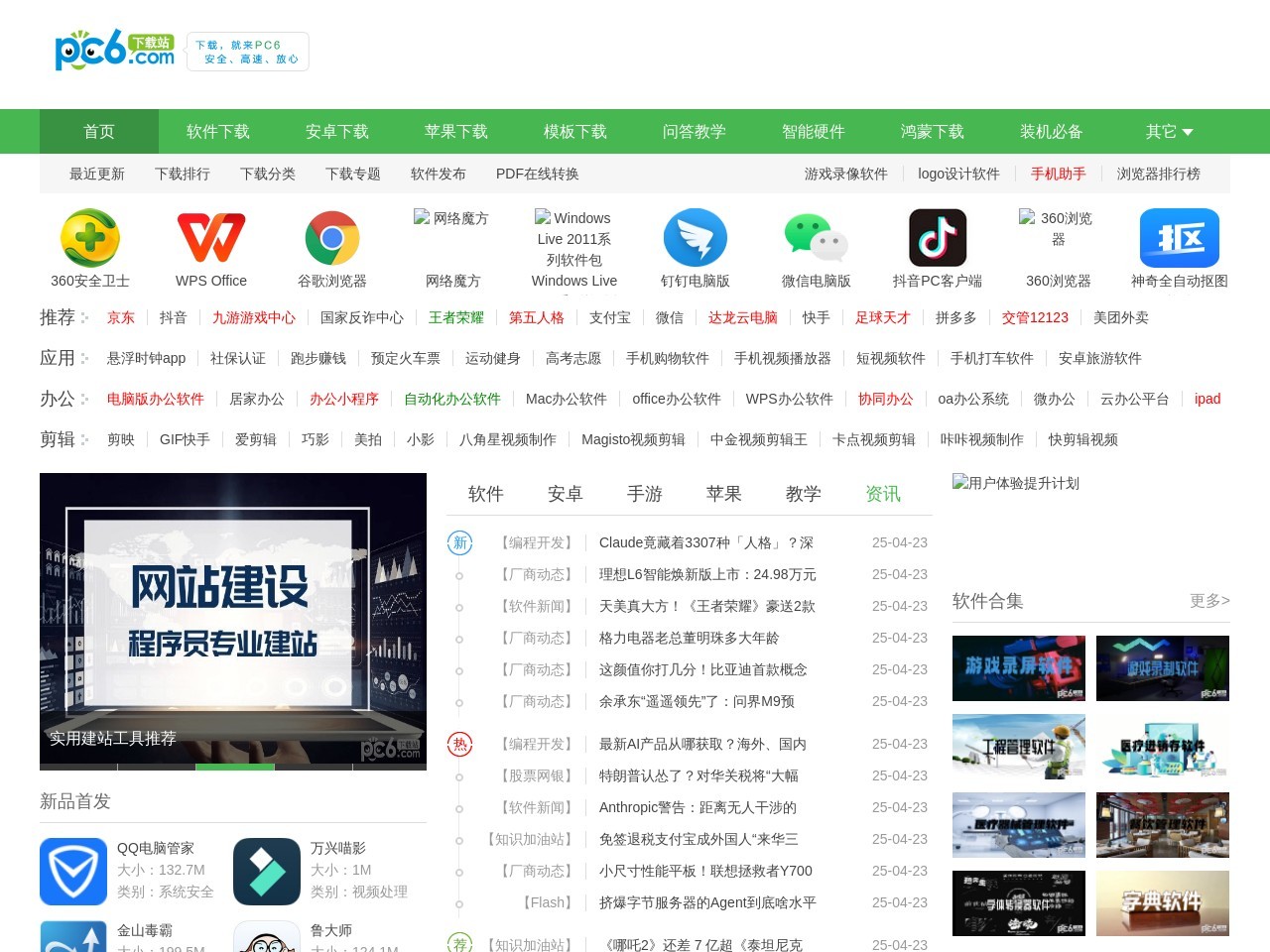Open the 美团外卖 recommended link
1270x952 pixels.
click(x=1121, y=317)
